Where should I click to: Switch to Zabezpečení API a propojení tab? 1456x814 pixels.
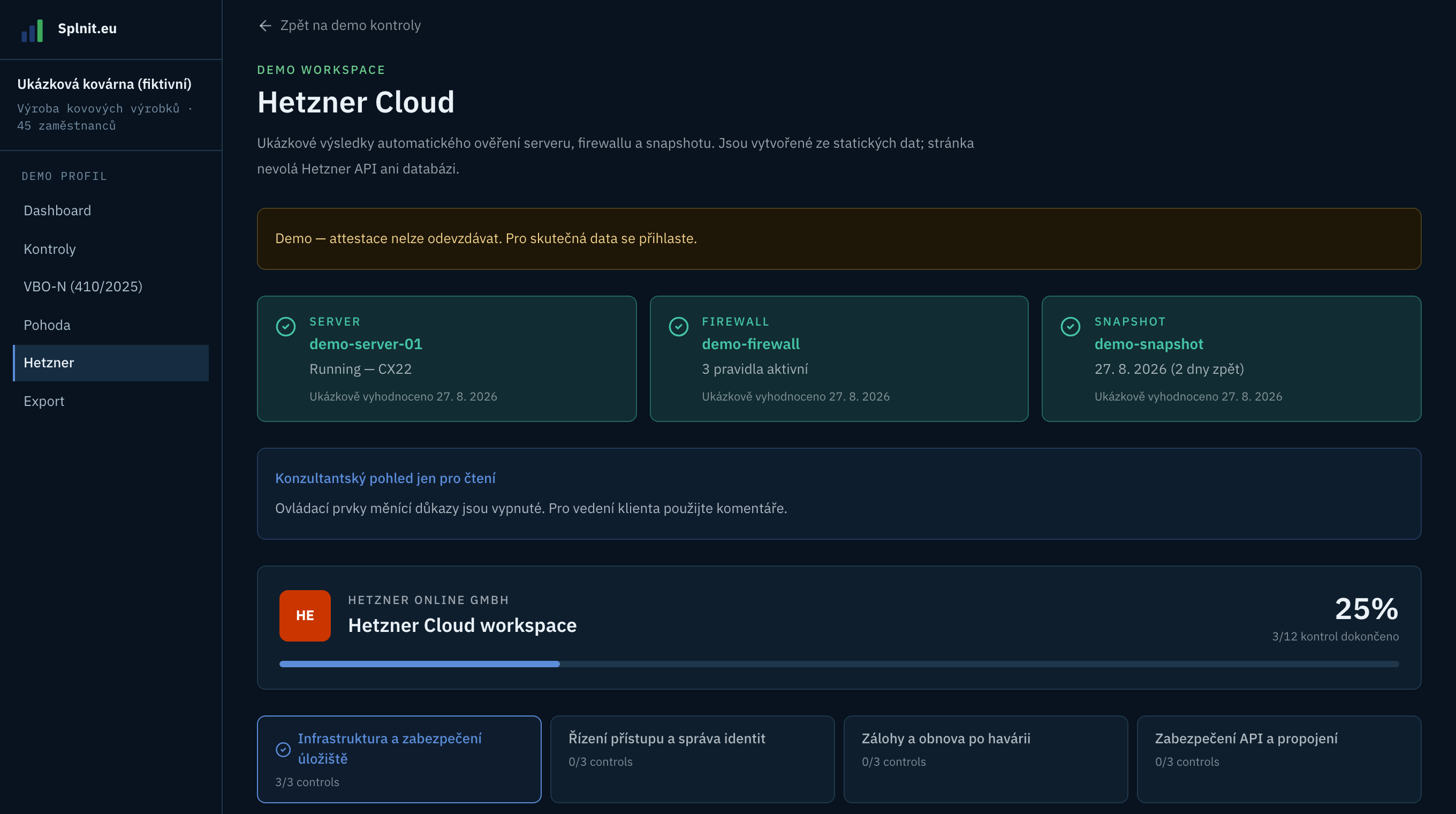pos(1279,759)
